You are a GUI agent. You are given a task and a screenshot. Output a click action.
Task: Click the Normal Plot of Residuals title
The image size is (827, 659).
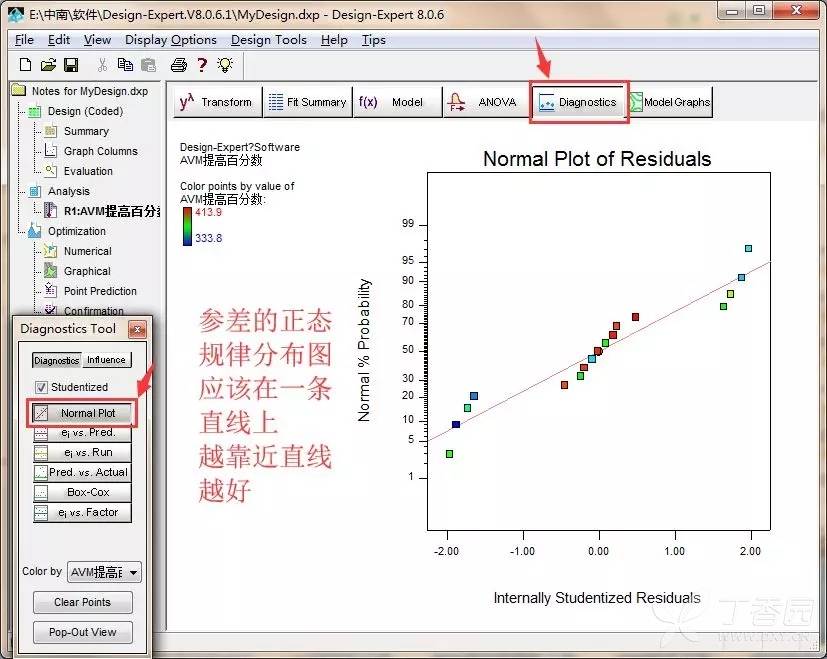tap(597, 159)
